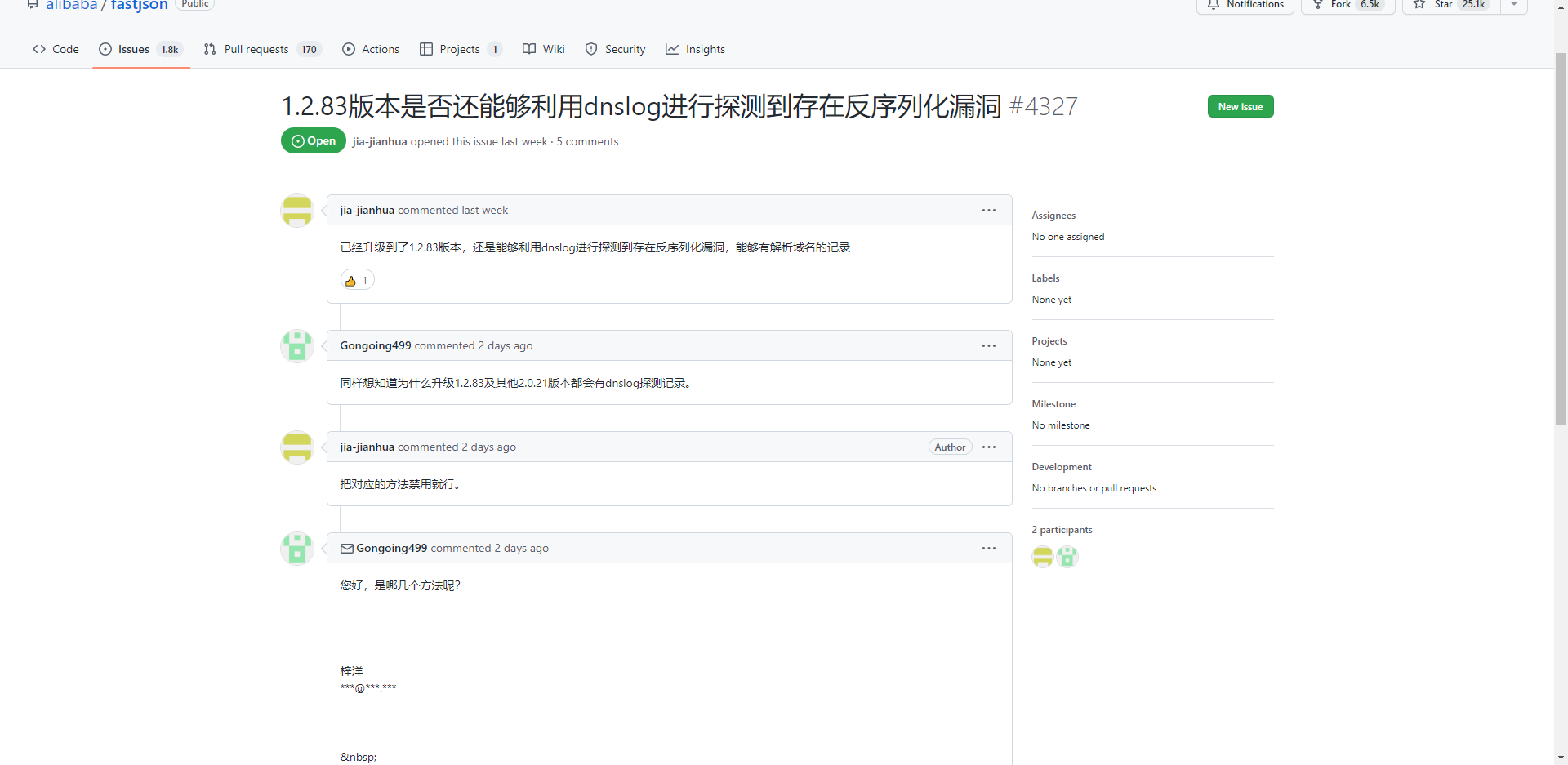Open the Actions tab
1568x765 pixels.
coord(371,50)
